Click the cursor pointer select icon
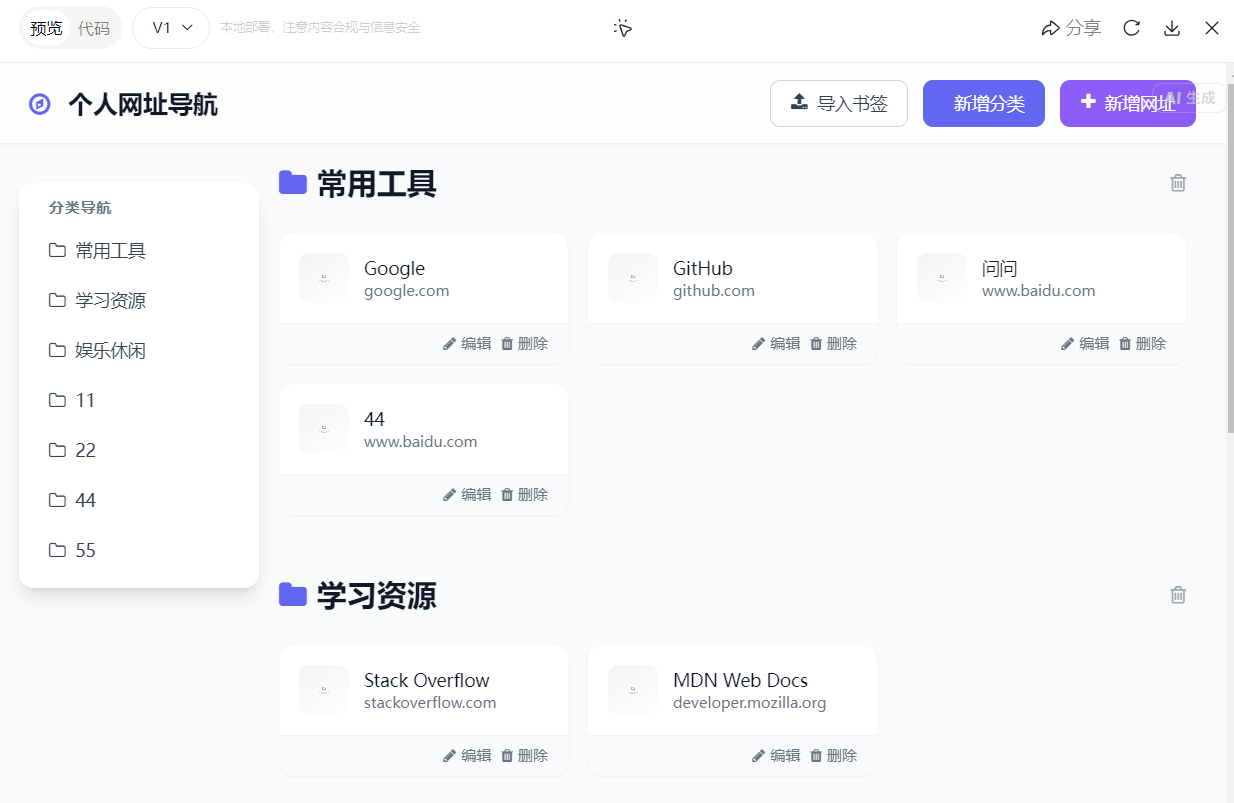 (623, 28)
